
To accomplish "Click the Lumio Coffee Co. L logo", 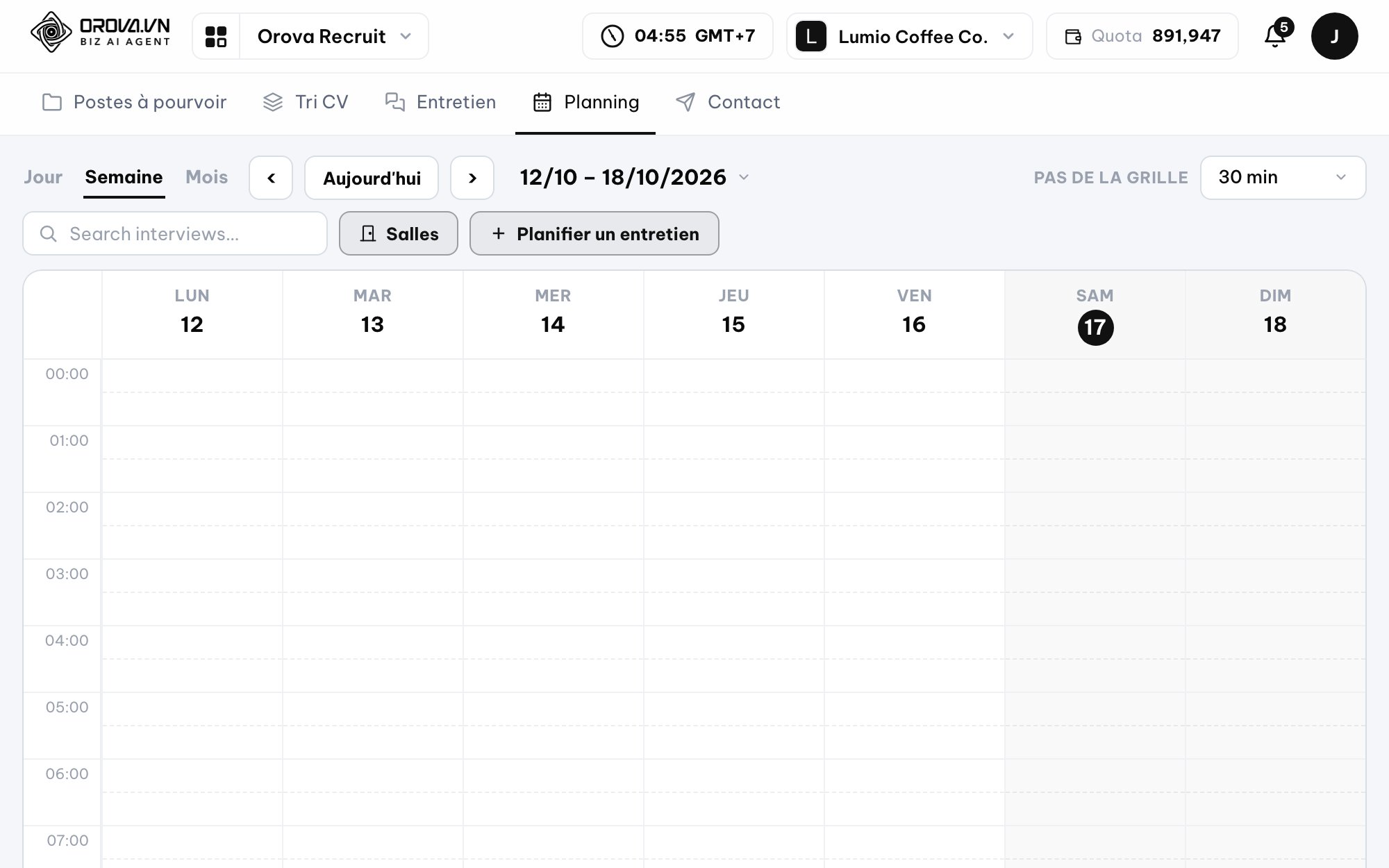I will (x=810, y=36).
